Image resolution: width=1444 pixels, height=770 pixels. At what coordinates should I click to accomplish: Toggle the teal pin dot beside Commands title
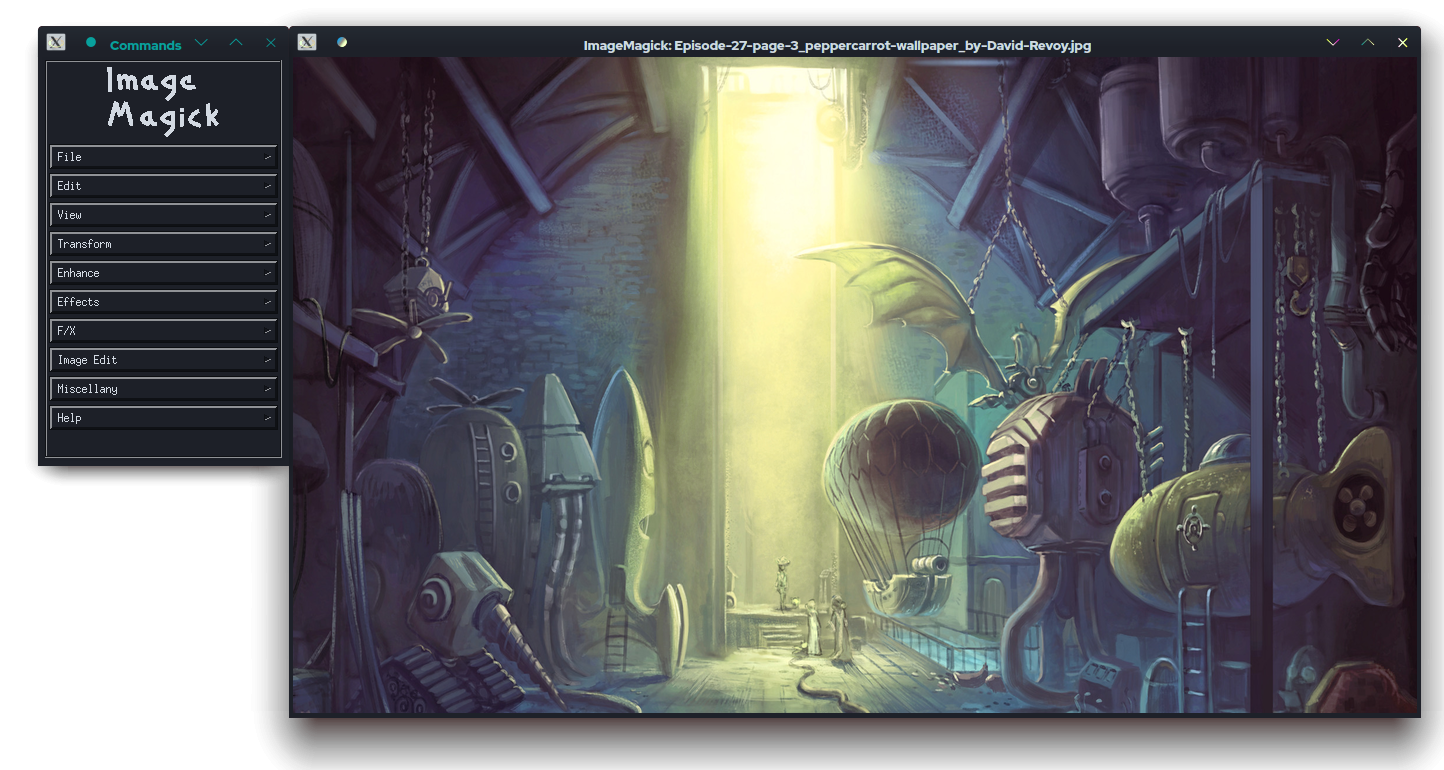(x=91, y=42)
